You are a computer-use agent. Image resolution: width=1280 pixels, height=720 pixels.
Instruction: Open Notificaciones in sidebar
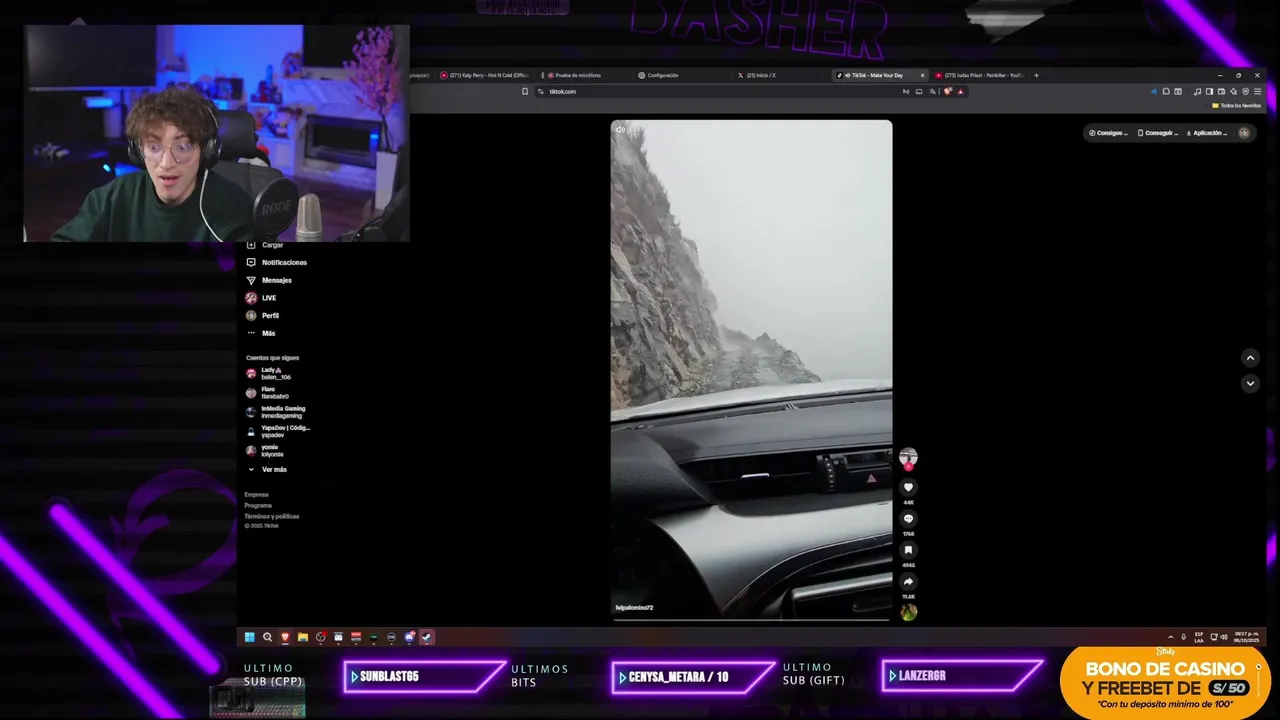277,262
